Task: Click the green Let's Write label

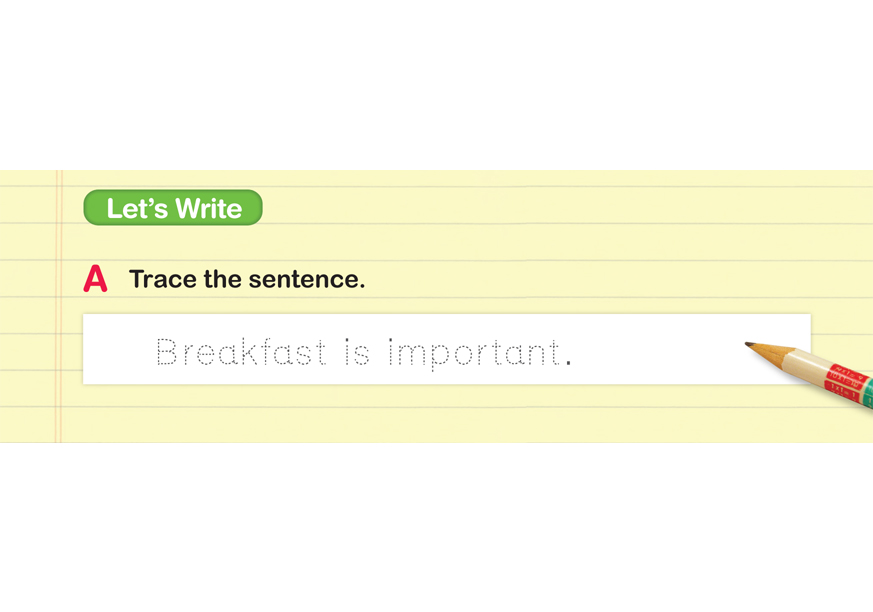Action: click(x=173, y=208)
